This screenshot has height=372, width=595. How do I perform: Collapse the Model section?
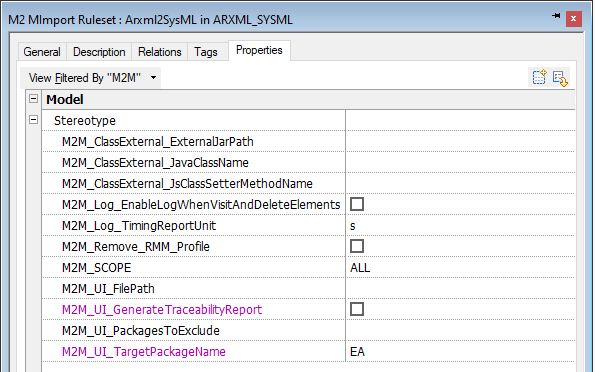33,99
